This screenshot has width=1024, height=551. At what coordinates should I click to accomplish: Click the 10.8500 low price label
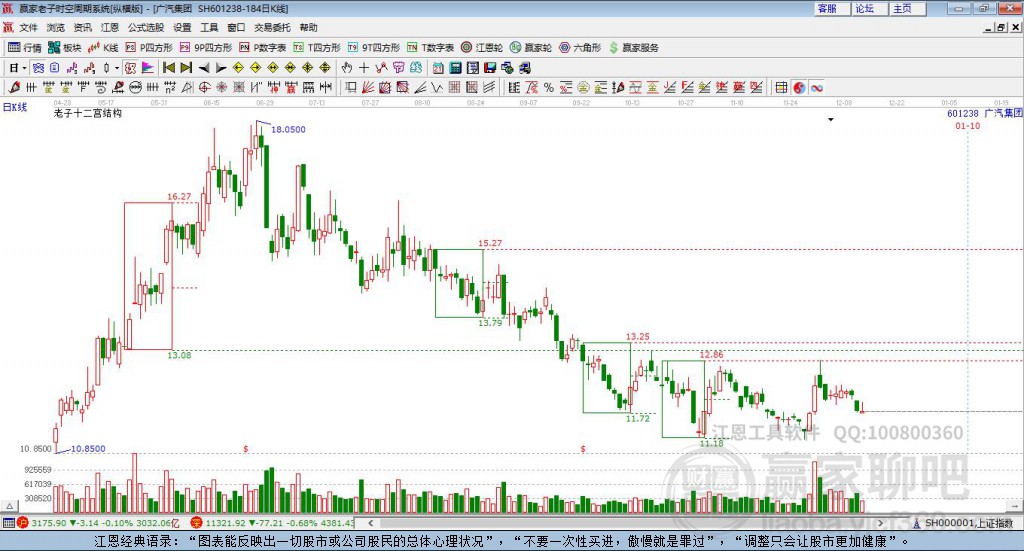[x=88, y=449]
